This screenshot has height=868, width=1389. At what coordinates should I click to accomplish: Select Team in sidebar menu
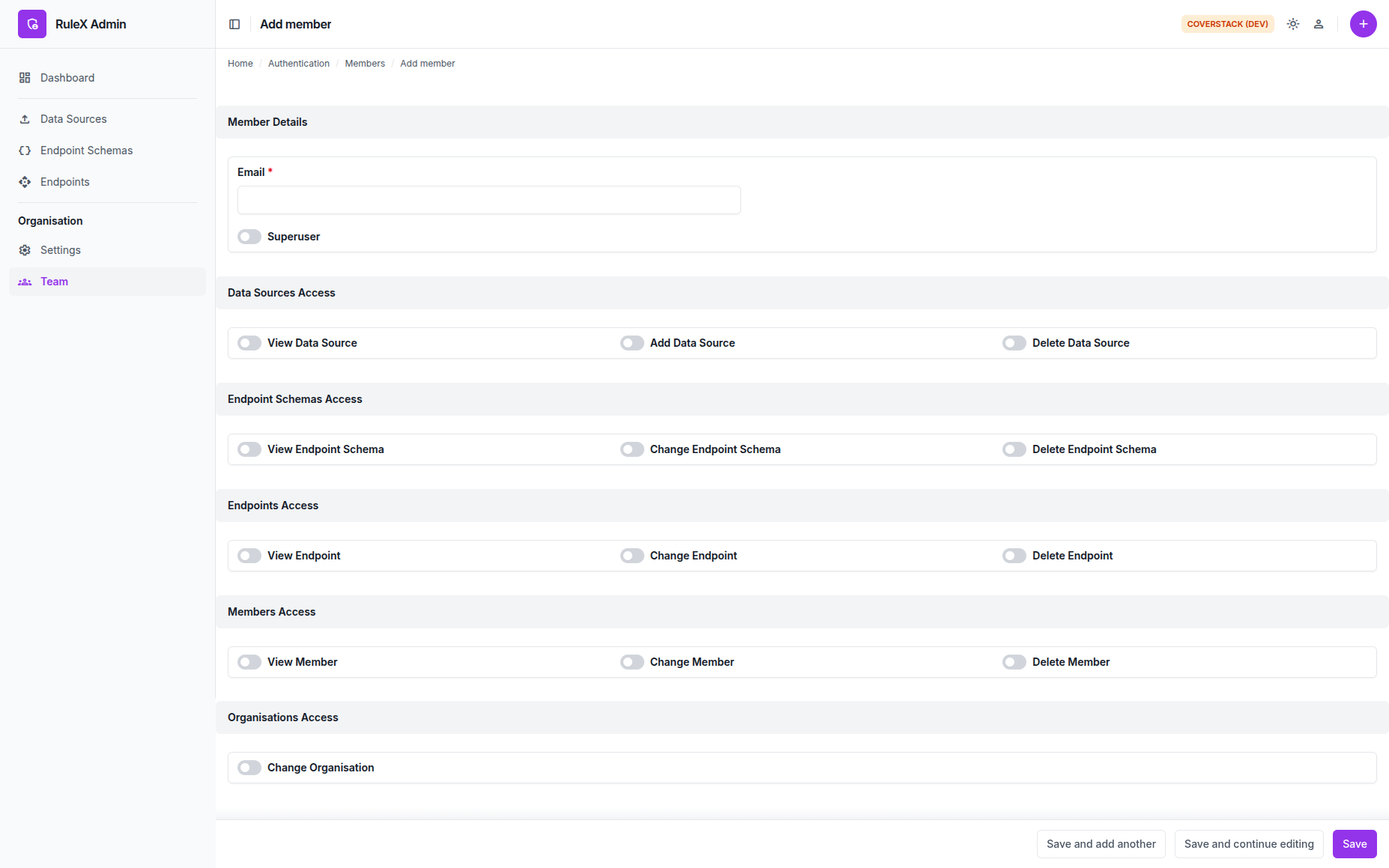[x=107, y=282]
